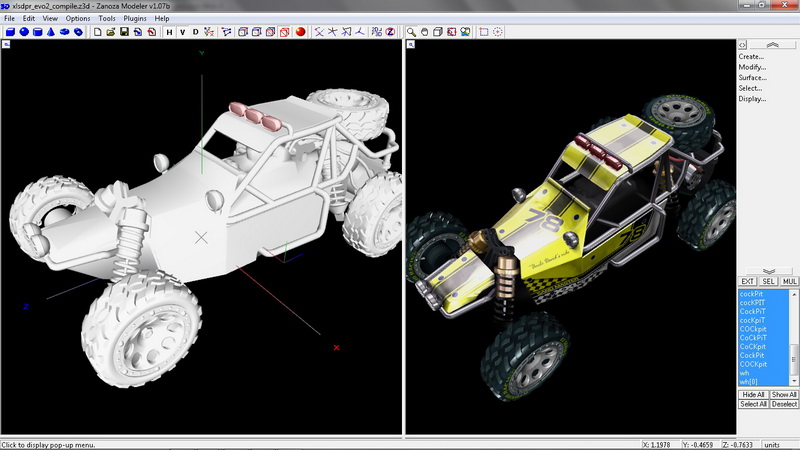Image resolution: width=800 pixels, height=450 pixels.
Task: Open the Tools menu
Action: click(x=107, y=18)
